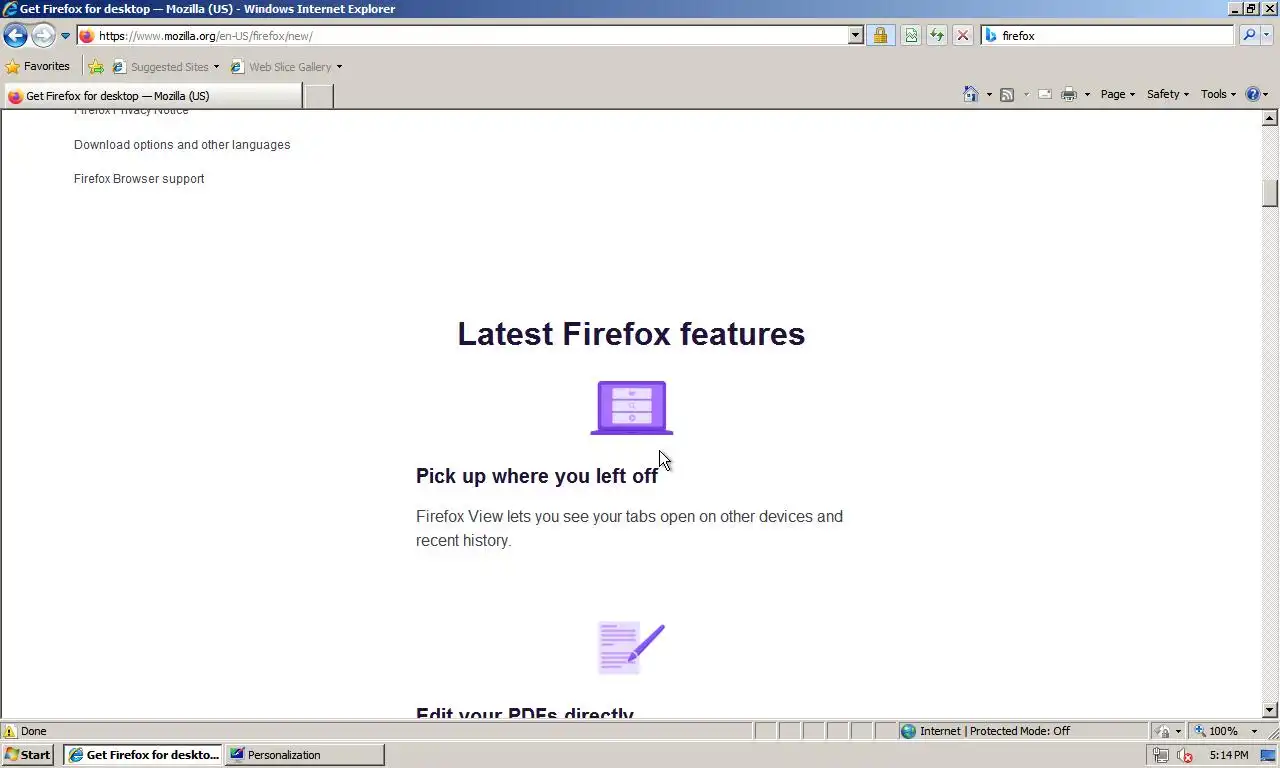Click the RSS feeds icon

1007,94
